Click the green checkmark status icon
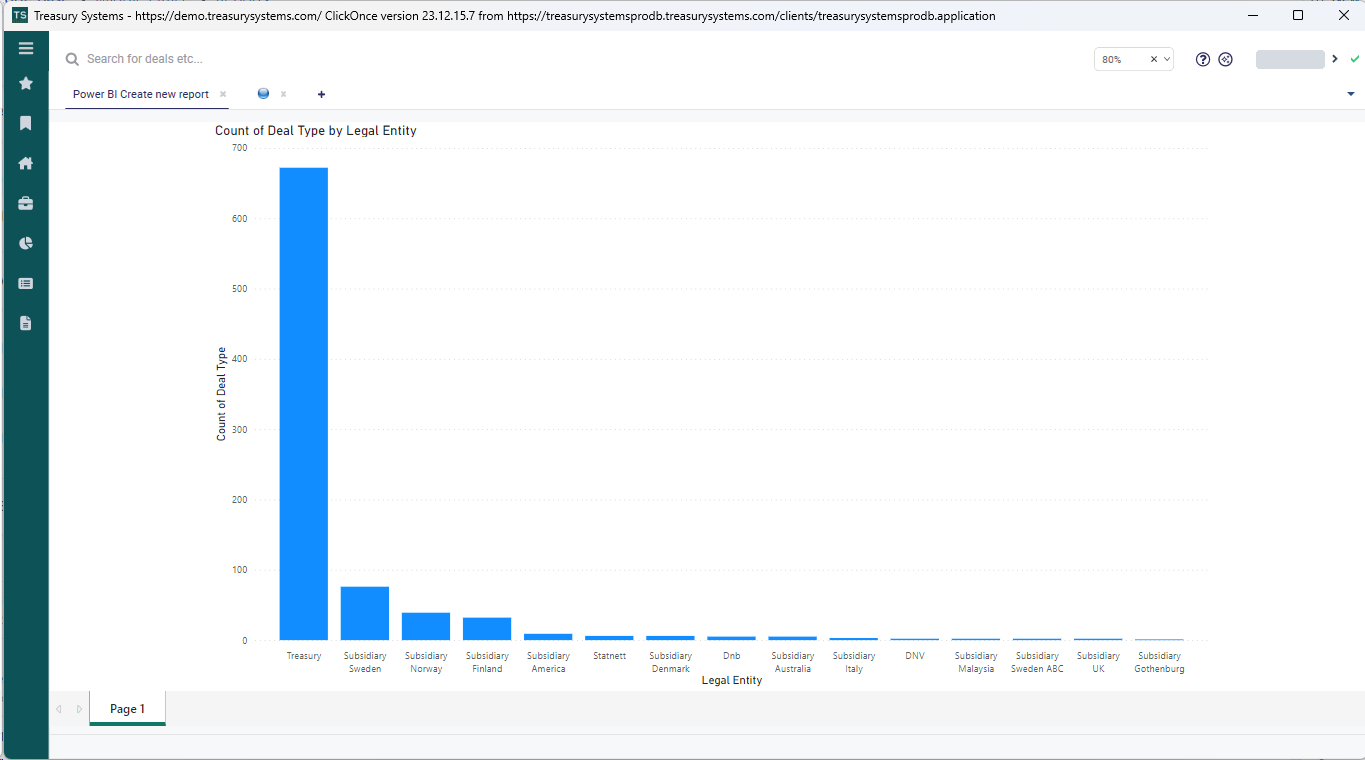The width and height of the screenshot is (1365, 760). 1354,59
